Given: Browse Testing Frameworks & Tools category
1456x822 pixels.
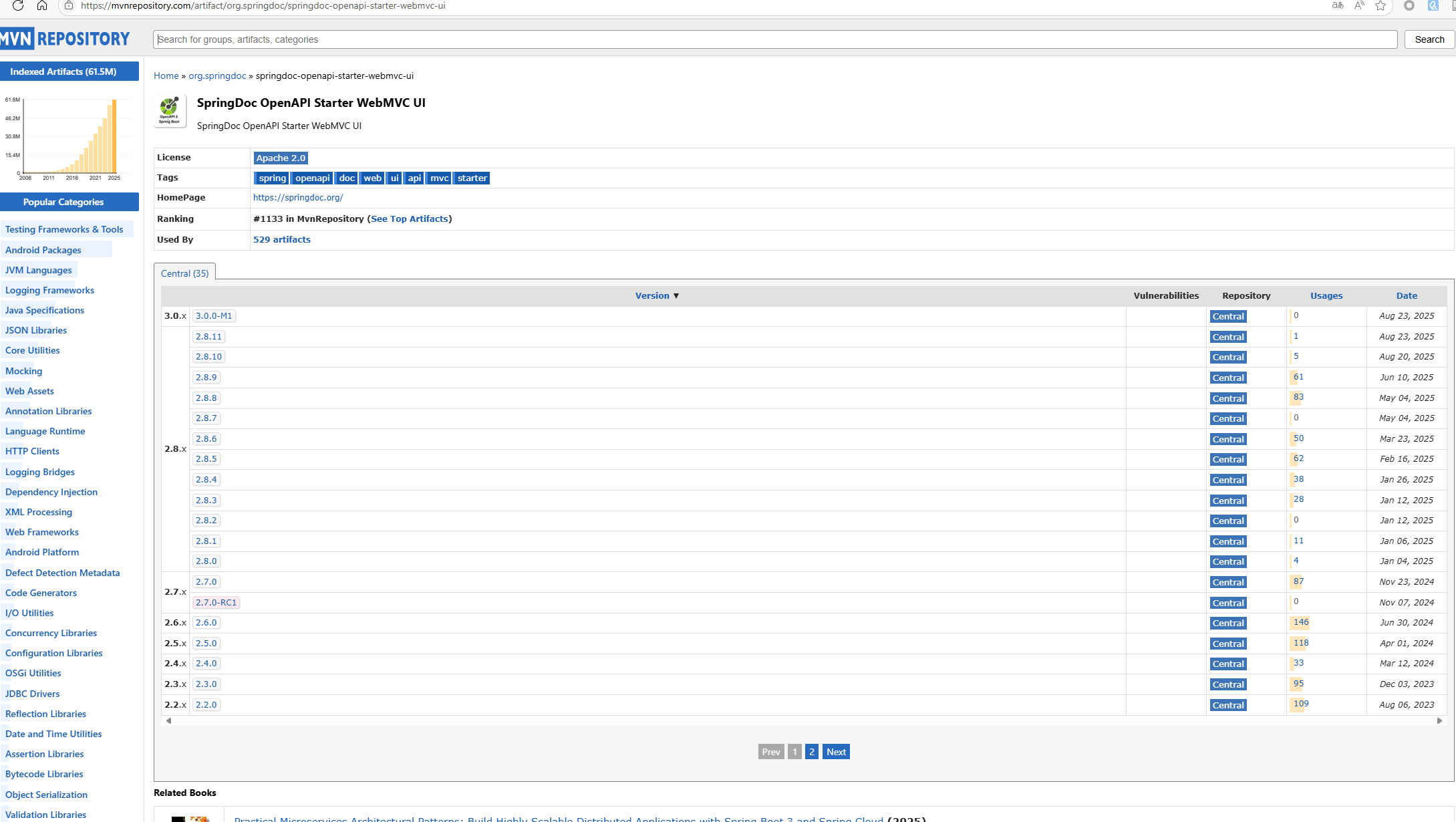Looking at the screenshot, I should tap(64, 229).
